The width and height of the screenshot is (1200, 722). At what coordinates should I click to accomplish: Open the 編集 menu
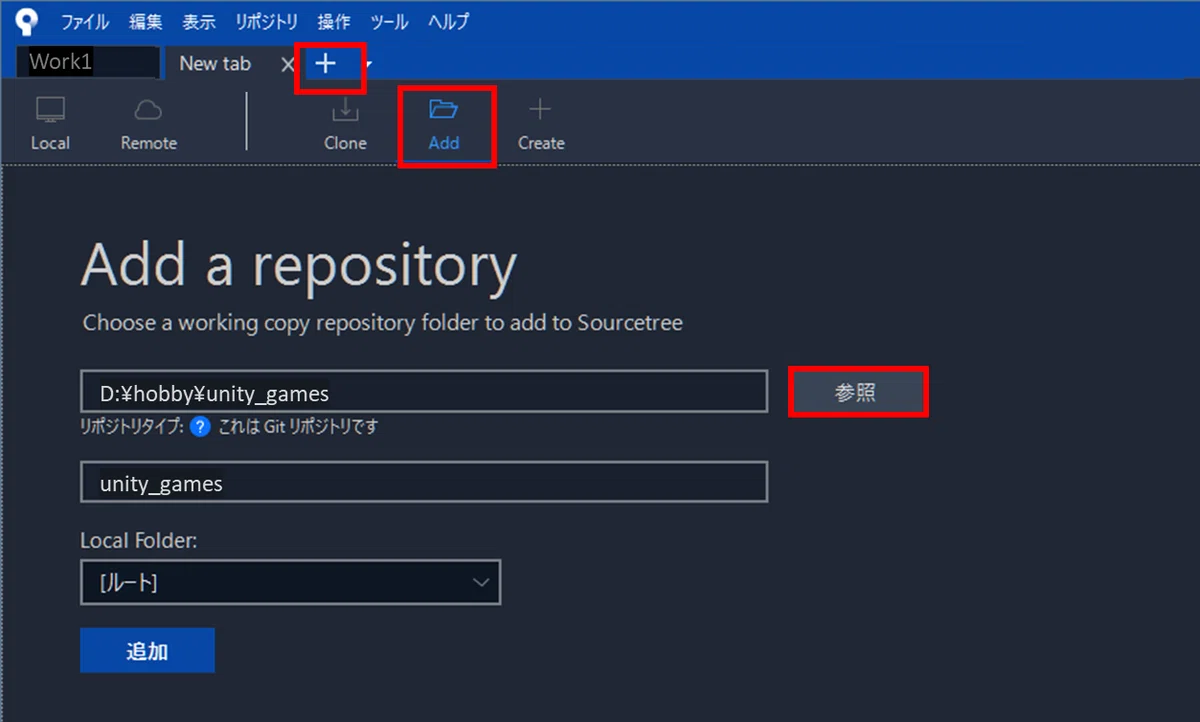pos(146,21)
